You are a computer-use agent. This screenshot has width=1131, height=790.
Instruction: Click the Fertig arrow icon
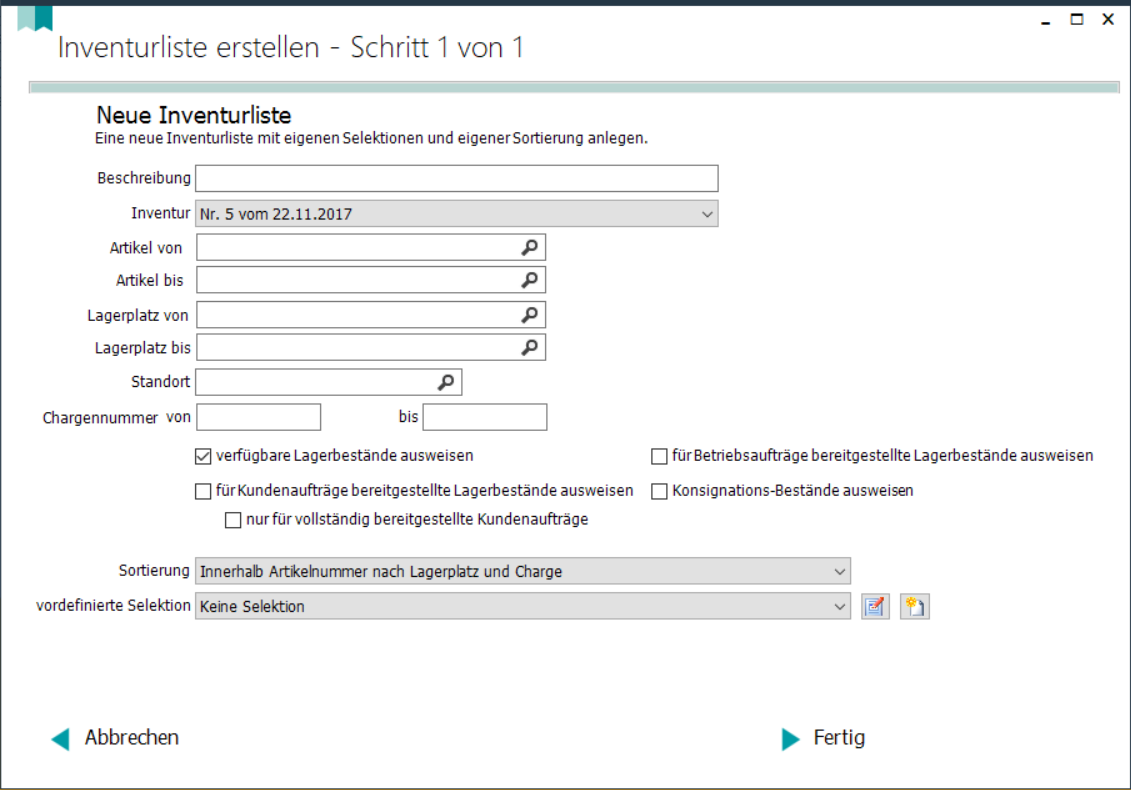pos(791,739)
